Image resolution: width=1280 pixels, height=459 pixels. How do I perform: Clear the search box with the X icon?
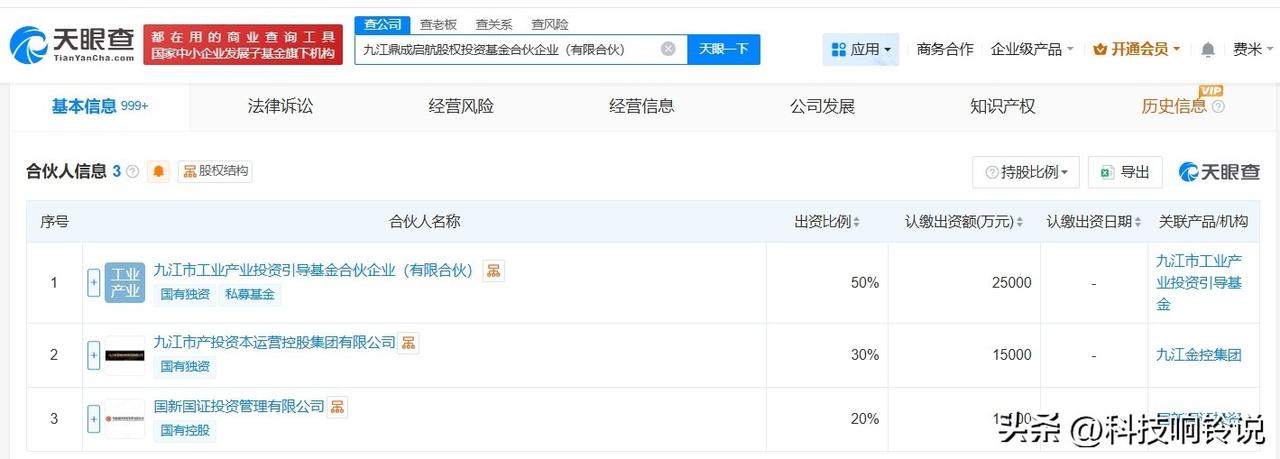click(668, 48)
